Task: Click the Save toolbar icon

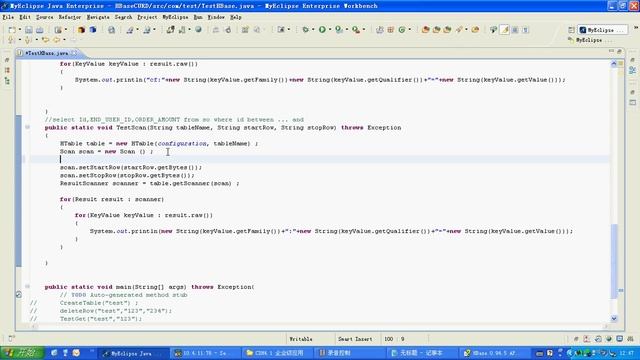Action: (x=29, y=30)
